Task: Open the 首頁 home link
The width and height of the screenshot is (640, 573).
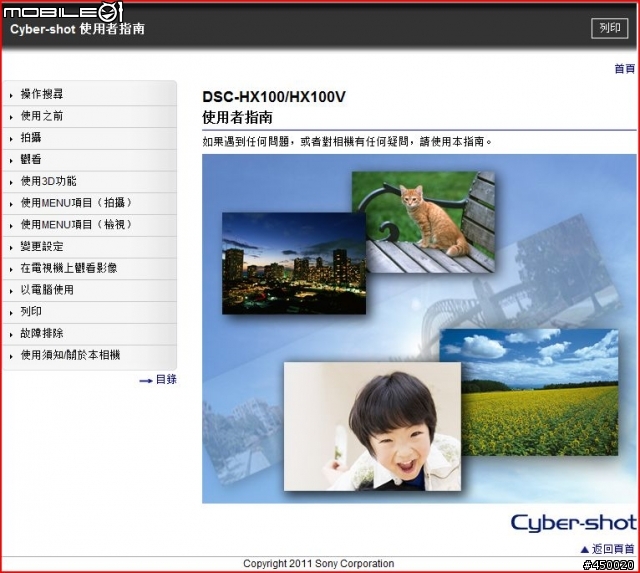Action: pyautogui.click(x=624, y=69)
